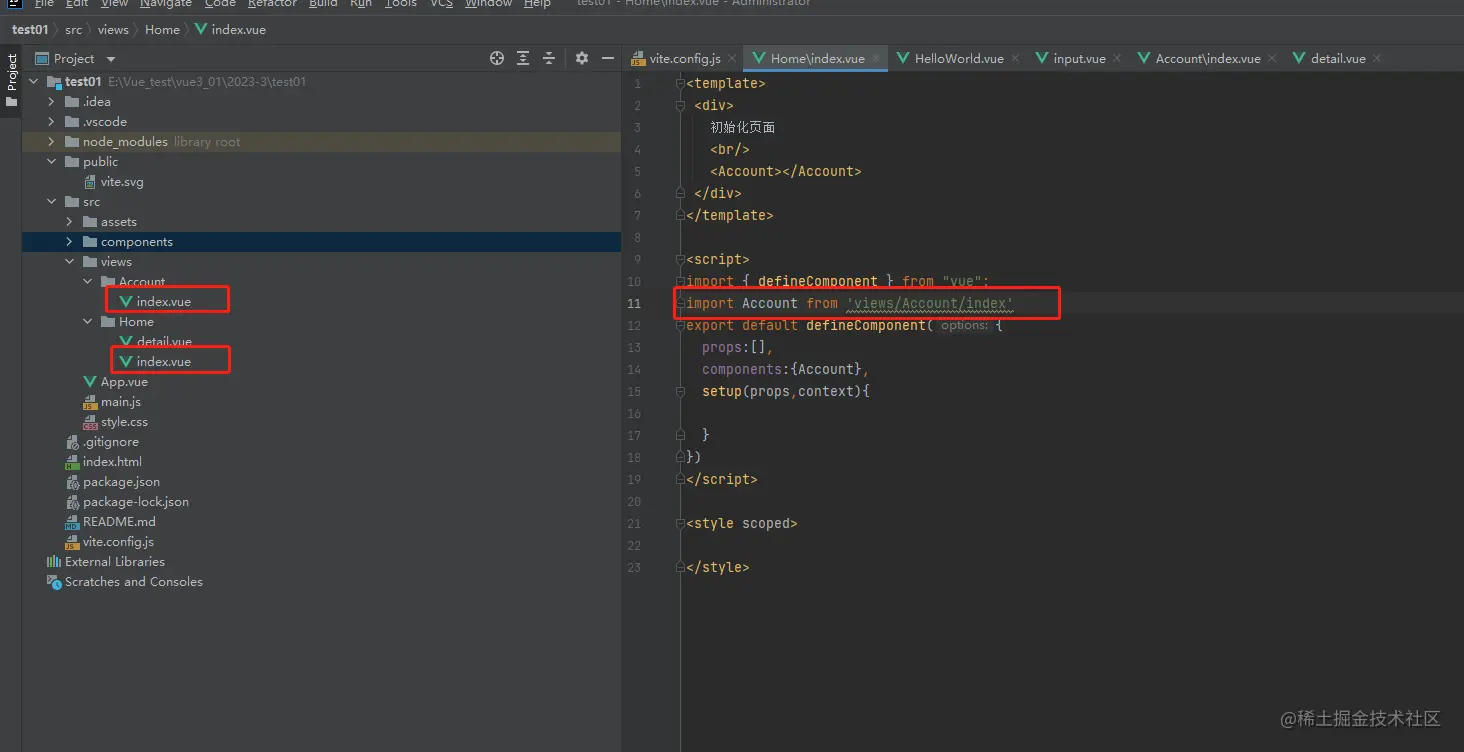Expand the components folder arrow
Screen dimensions: 1464x752
tap(70, 242)
